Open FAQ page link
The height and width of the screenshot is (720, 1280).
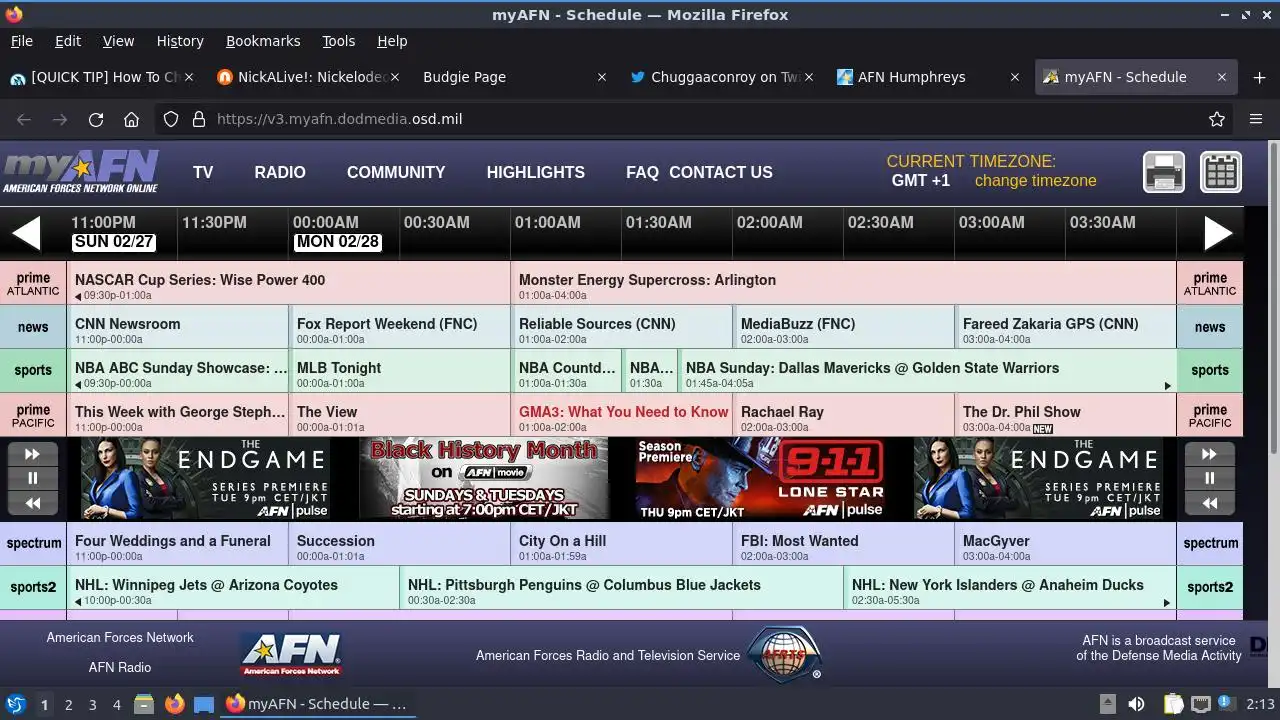[642, 172]
